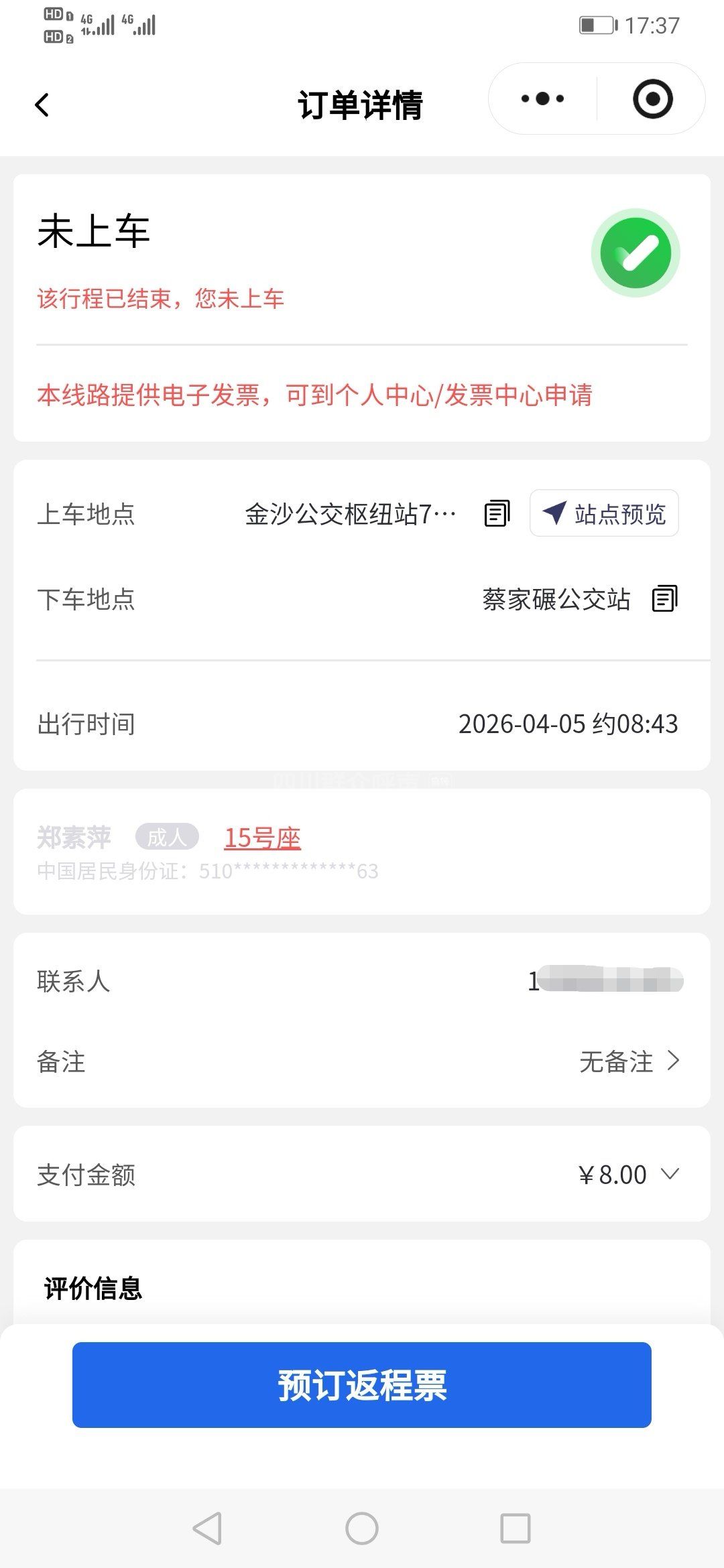Tap the green checkmark status icon
This screenshot has height=1568, width=724.
point(636,253)
